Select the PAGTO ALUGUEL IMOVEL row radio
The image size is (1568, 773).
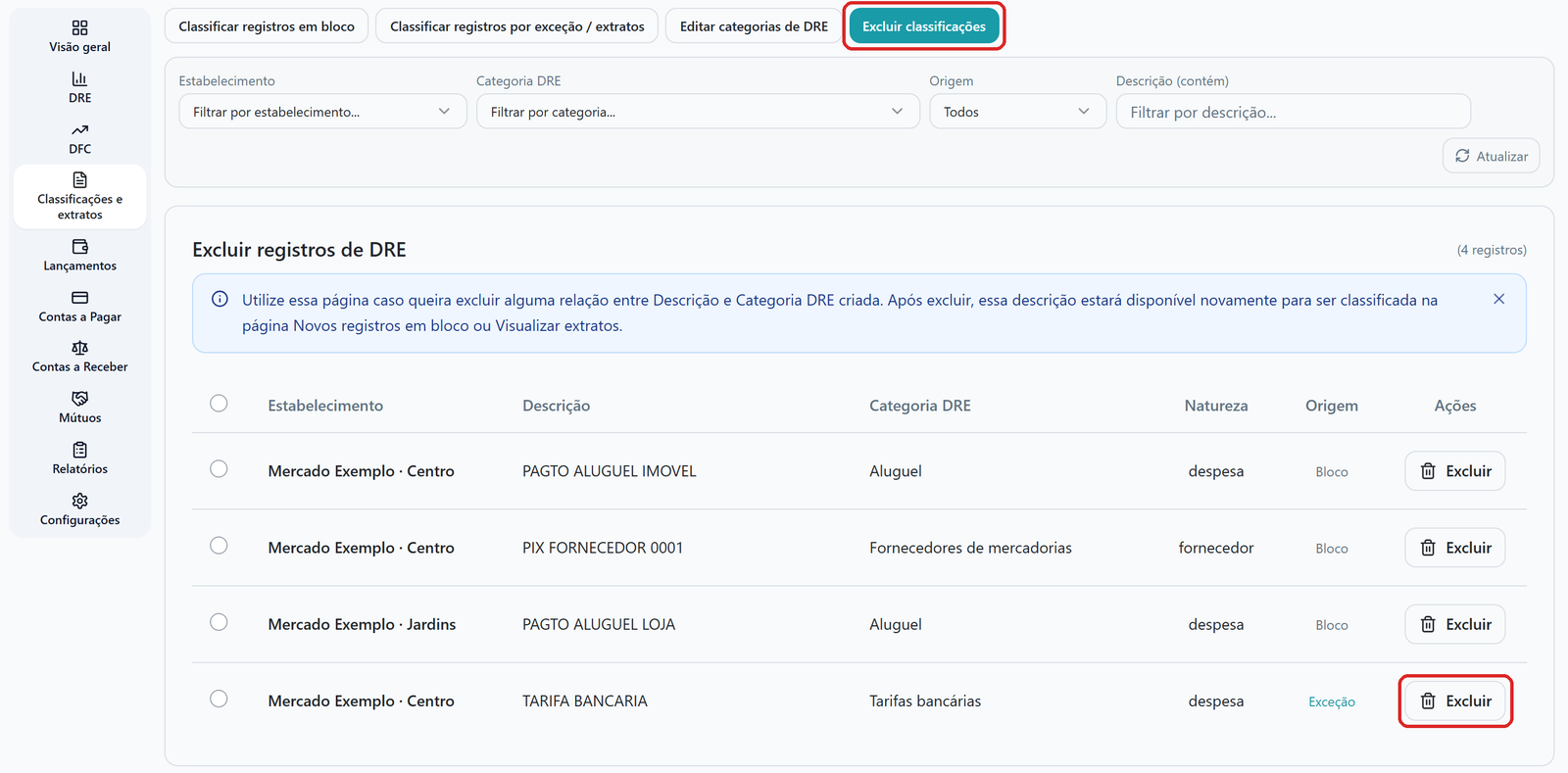click(x=219, y=469)
